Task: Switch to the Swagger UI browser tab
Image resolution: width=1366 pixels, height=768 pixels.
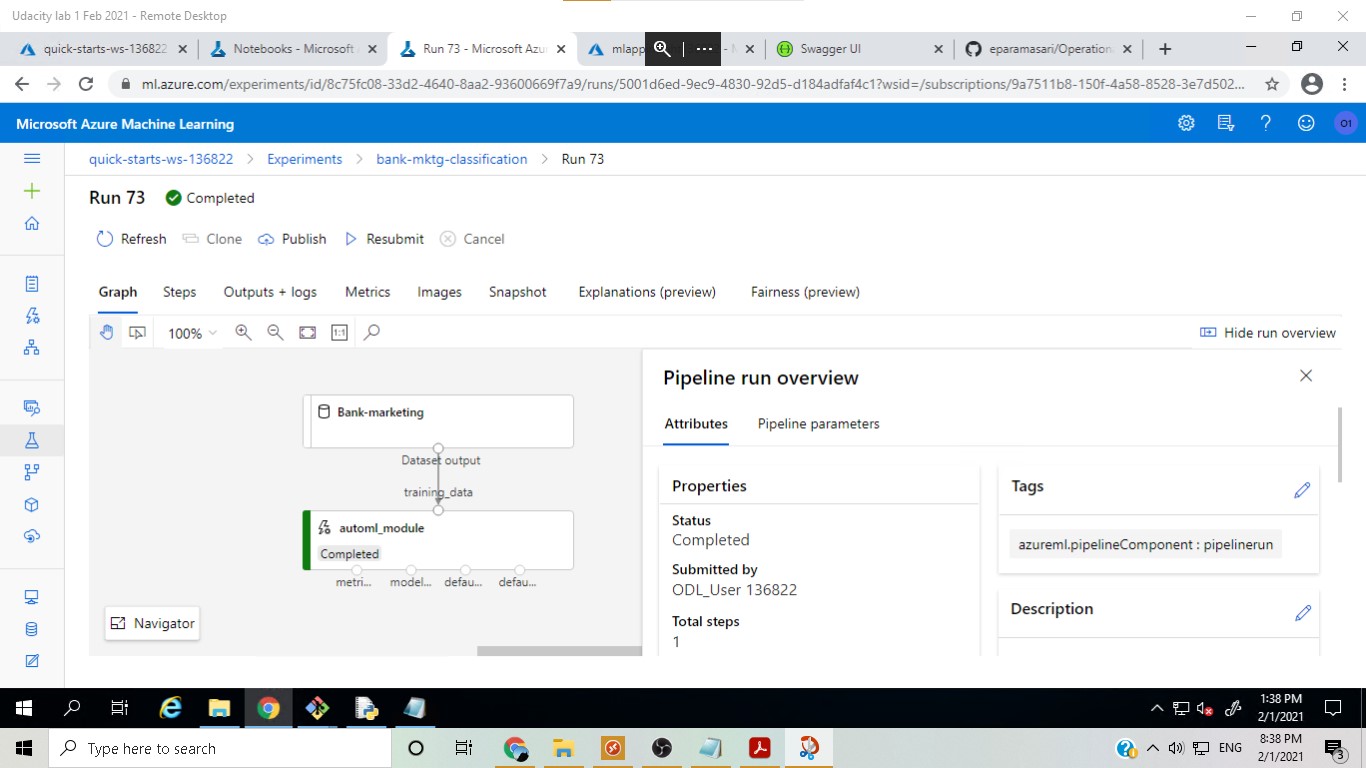Action: [x=858, y=48]
